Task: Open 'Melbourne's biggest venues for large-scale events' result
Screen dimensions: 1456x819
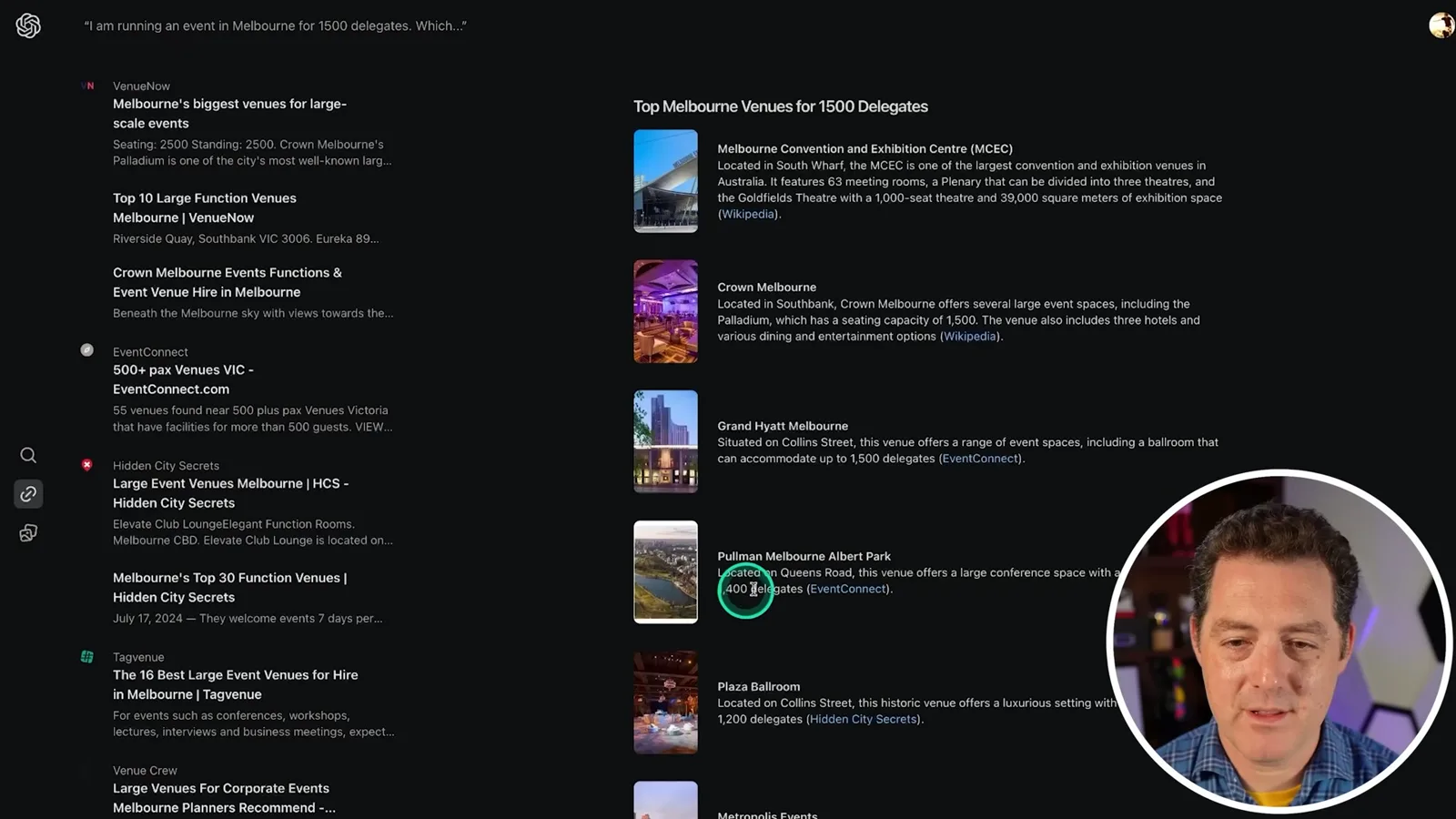Action: click(x=229, y=114)
